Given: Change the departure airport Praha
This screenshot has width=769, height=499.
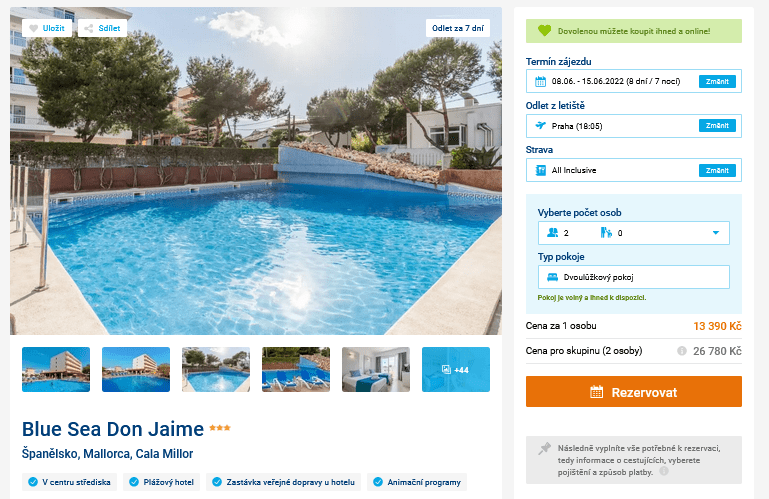Looking at the screenshot, I should [x=717, y=126].
